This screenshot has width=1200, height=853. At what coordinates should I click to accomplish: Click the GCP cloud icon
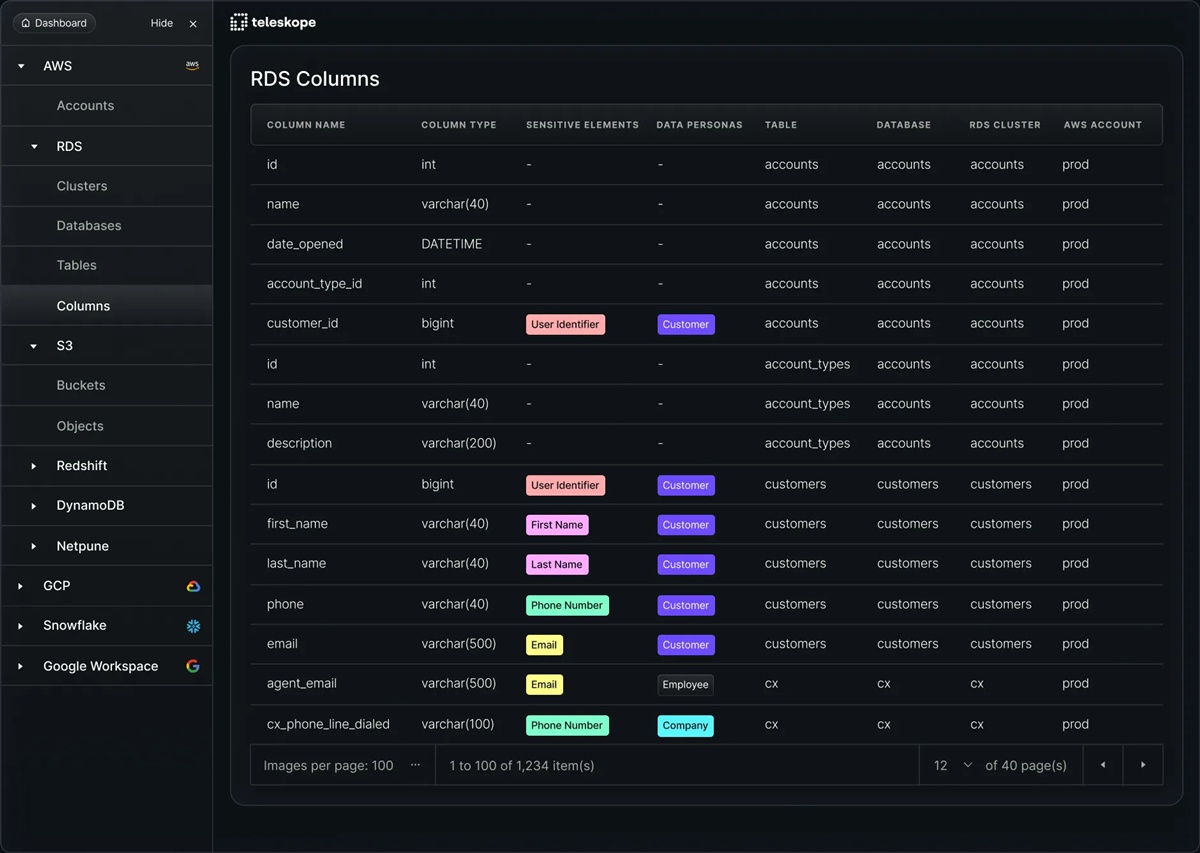(x=193, y=586)
